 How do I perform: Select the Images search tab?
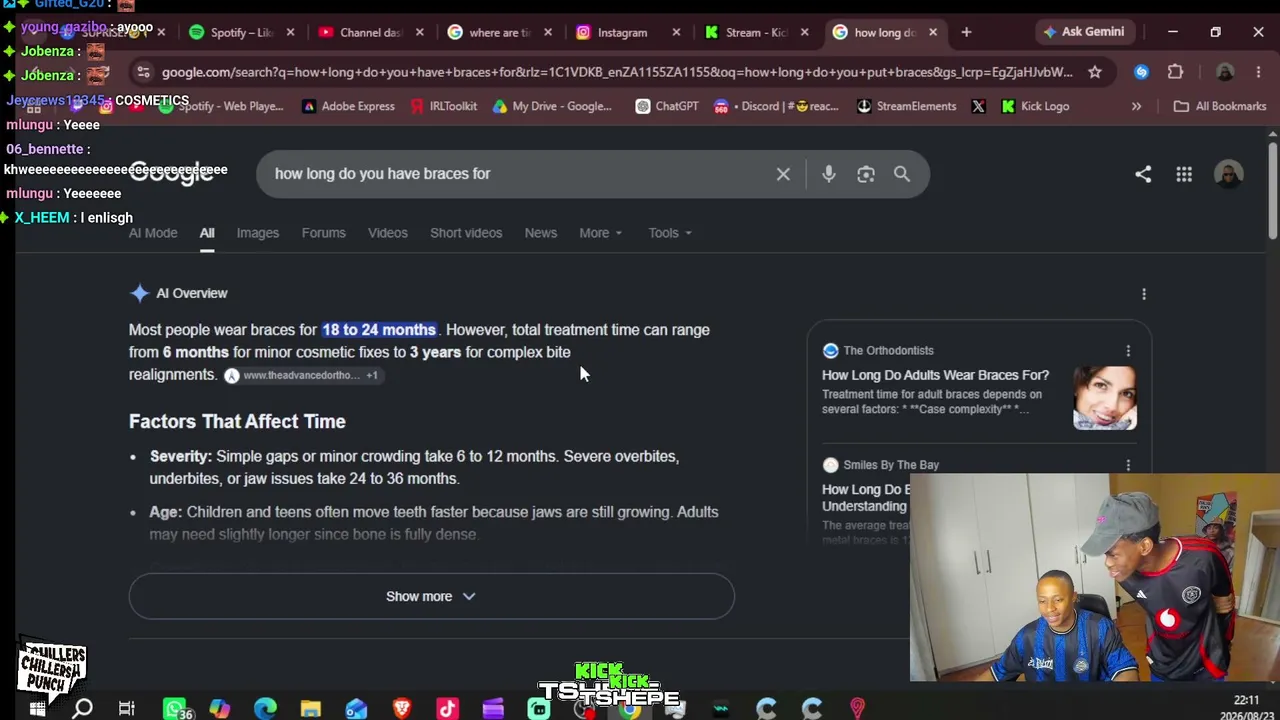tap(258, 233)
